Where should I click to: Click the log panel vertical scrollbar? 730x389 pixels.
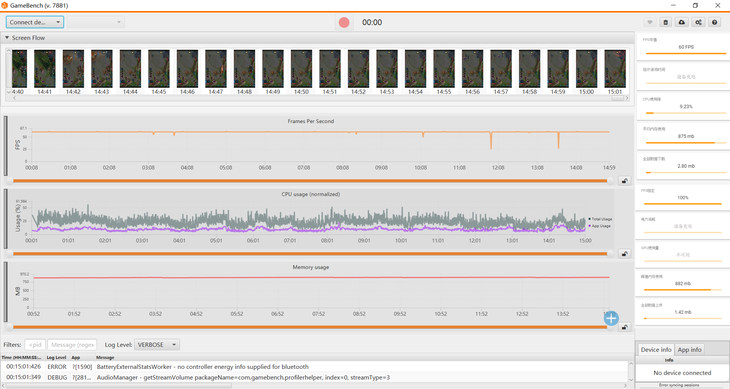tap(631, 371)
